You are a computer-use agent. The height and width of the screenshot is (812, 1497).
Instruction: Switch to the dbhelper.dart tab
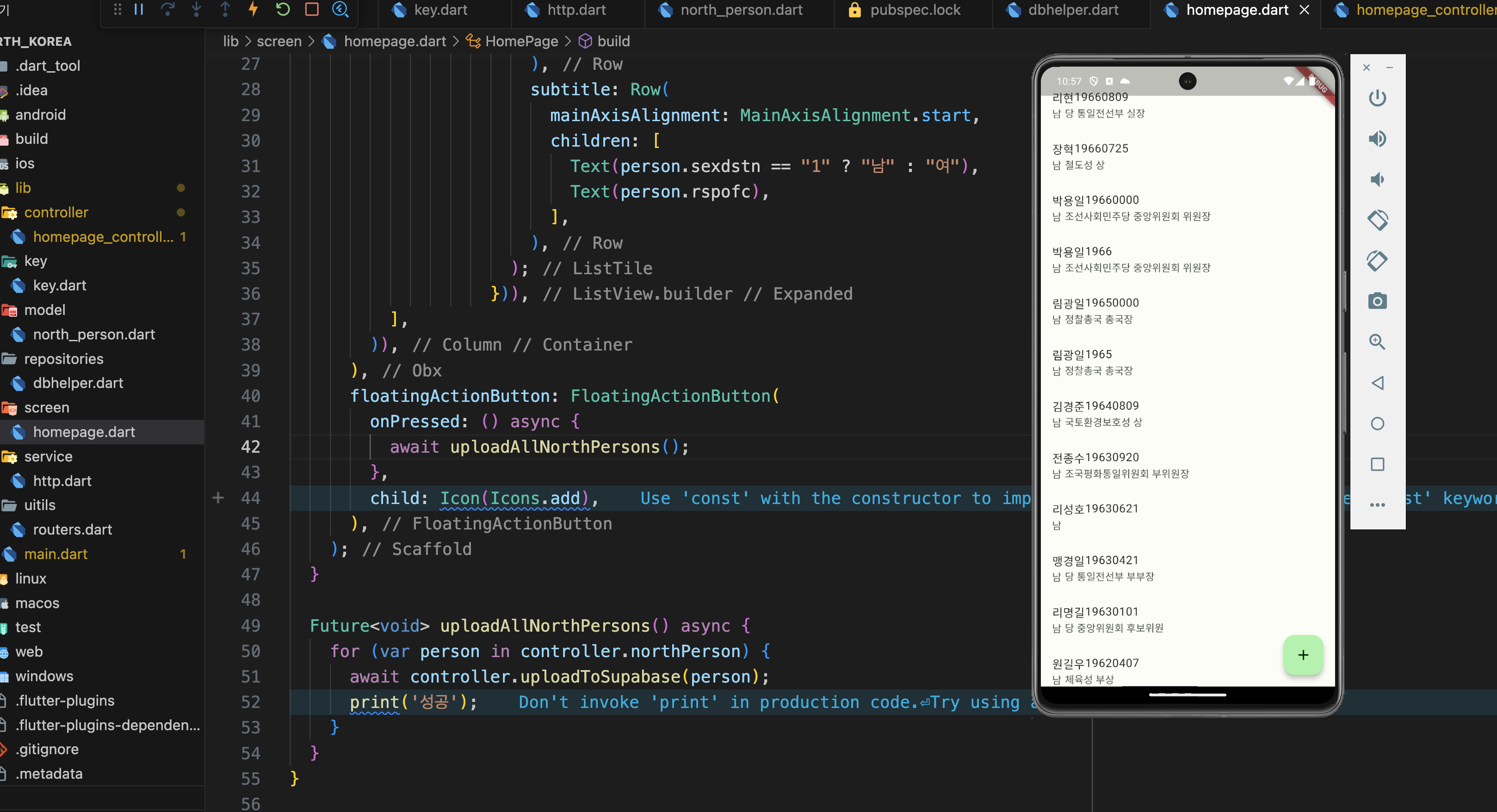[1072, 10]
